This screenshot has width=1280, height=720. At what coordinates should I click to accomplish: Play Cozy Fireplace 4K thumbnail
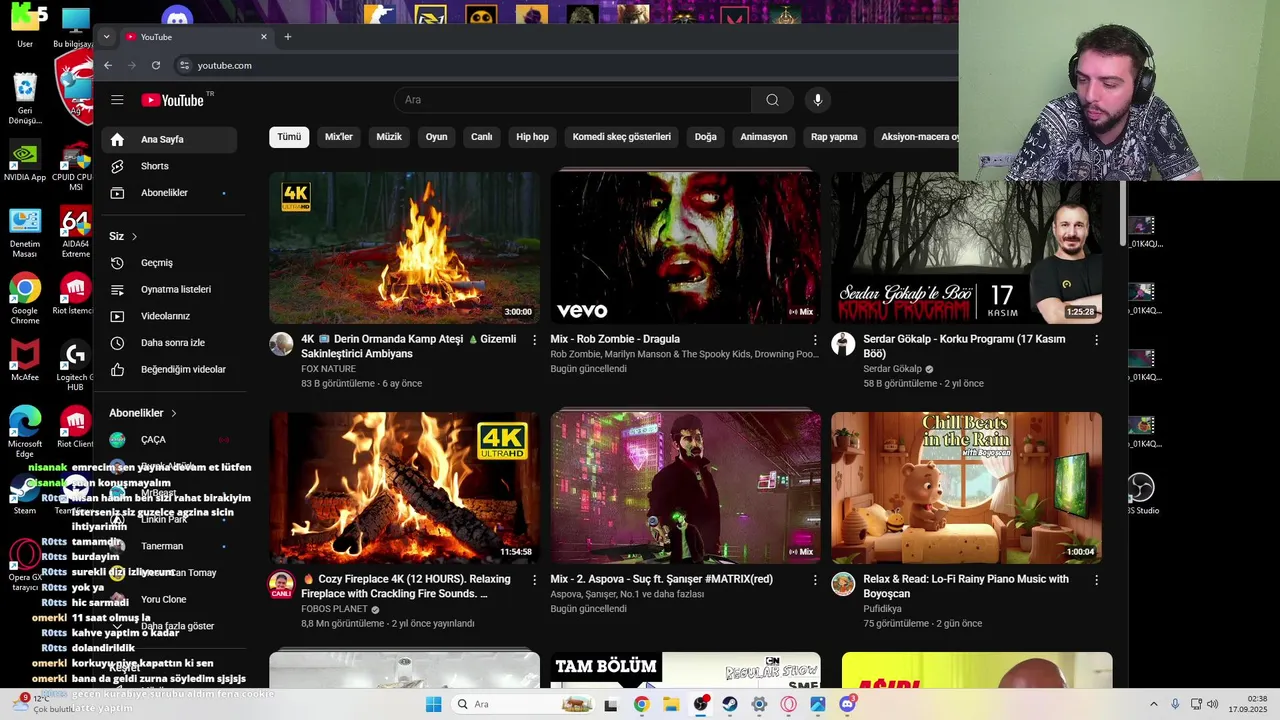(x=404, y=488)
